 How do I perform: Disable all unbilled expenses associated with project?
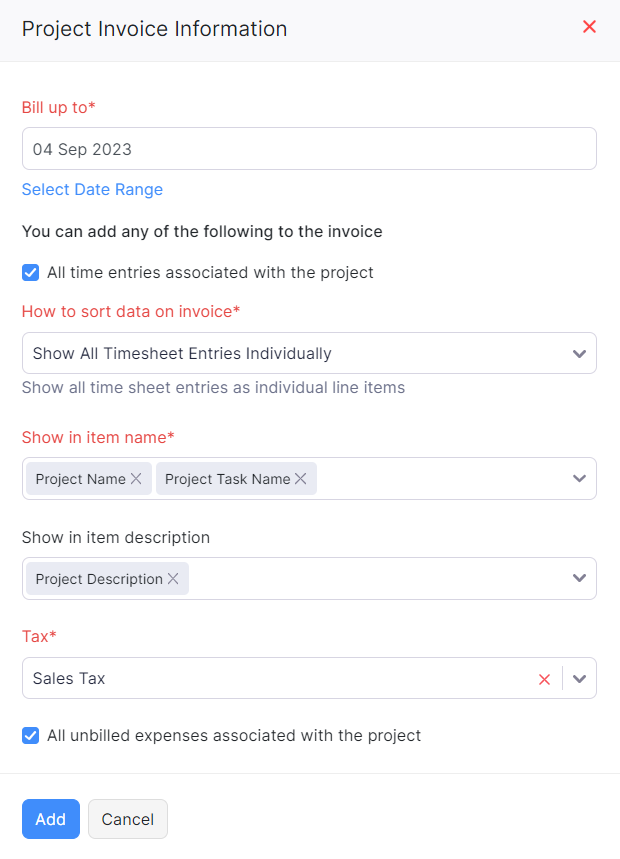(30, 735)
